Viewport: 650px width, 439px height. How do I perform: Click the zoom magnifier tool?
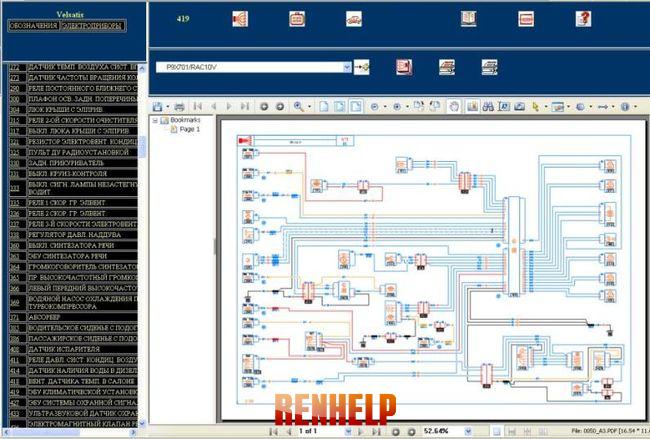[298, 106]
